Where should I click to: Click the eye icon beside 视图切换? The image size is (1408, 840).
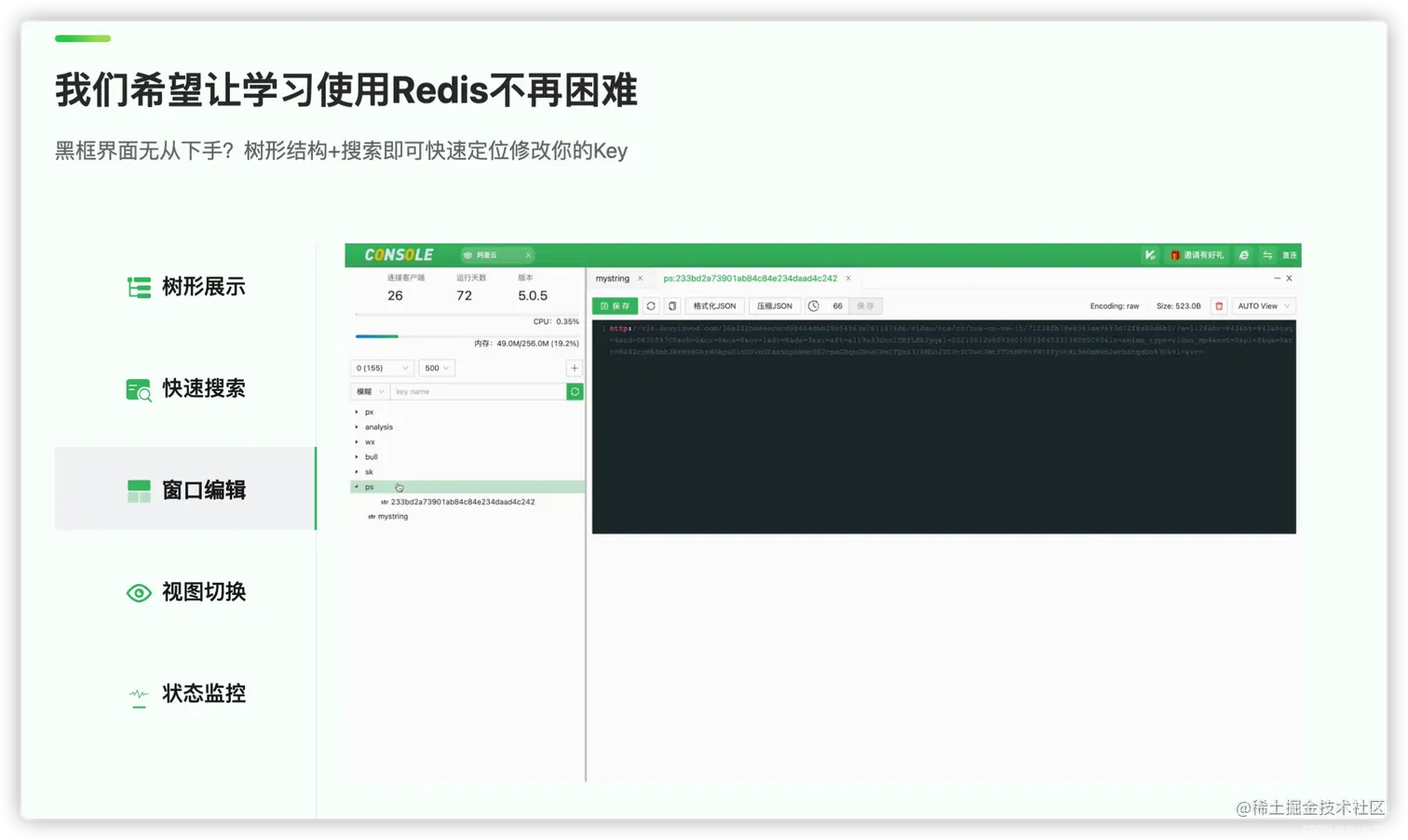tap(139, 593)
